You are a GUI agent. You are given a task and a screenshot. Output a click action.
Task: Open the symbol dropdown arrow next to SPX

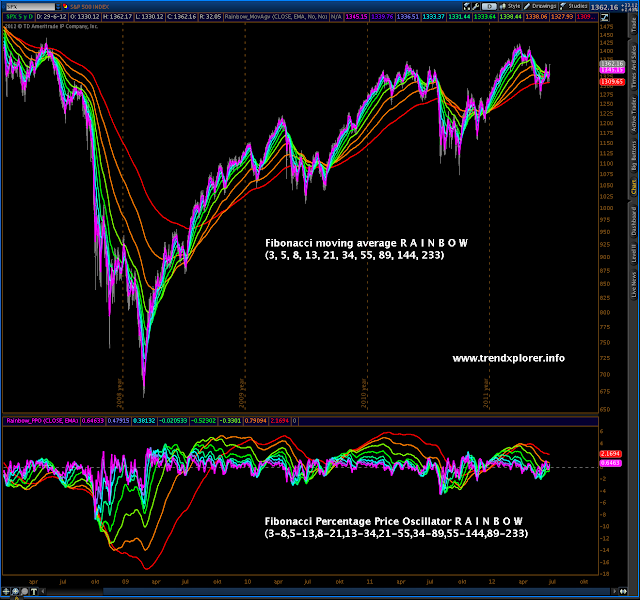58,7
